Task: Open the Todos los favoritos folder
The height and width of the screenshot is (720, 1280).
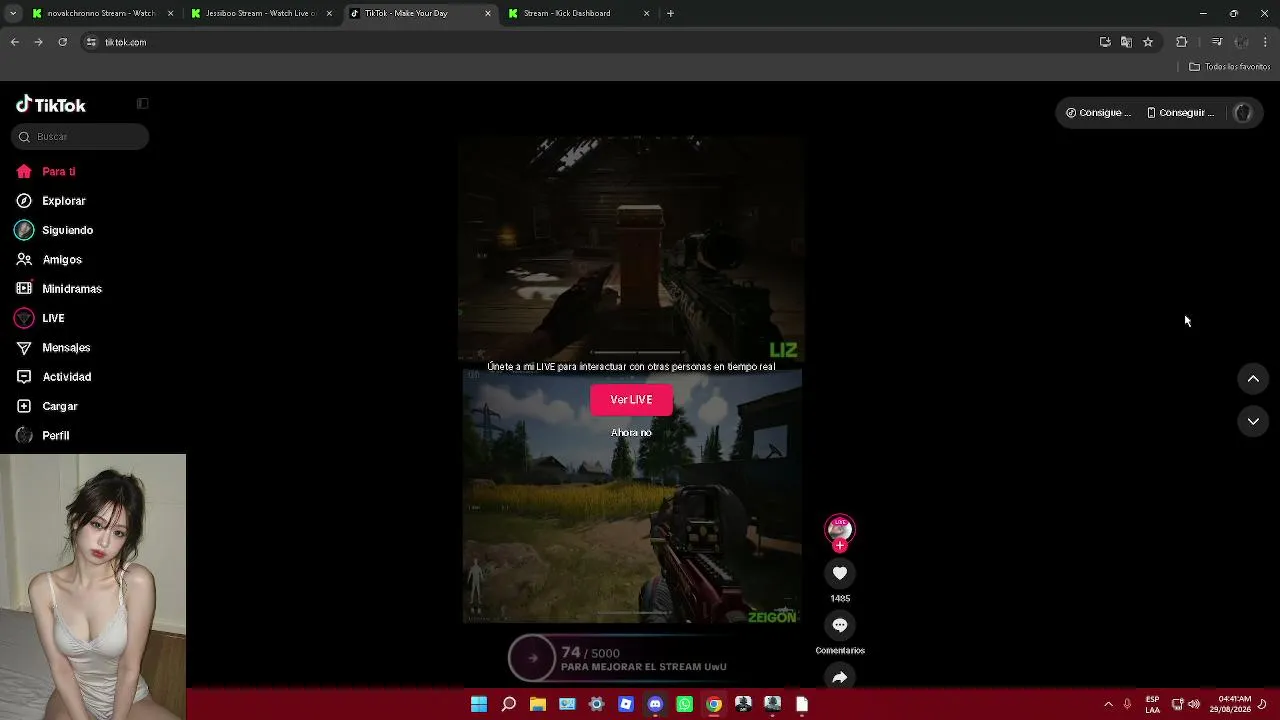Action: click(1229, 67)
